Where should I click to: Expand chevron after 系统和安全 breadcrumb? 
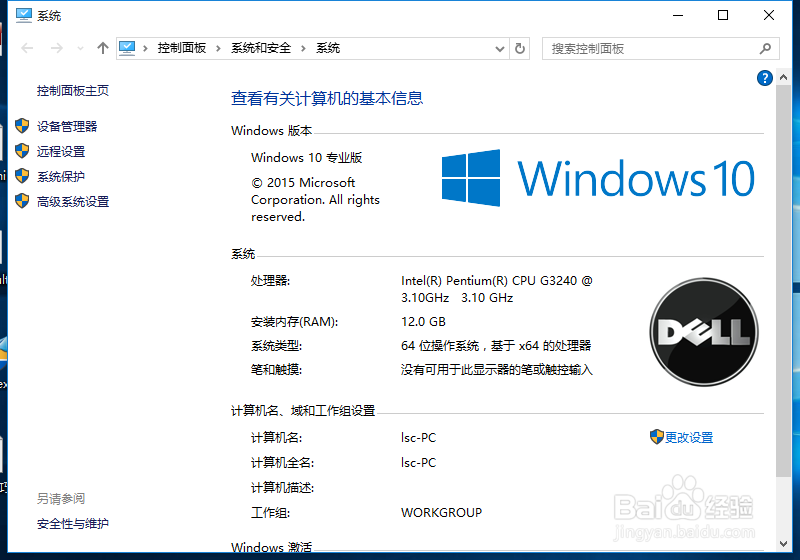[x=303, y=48]
